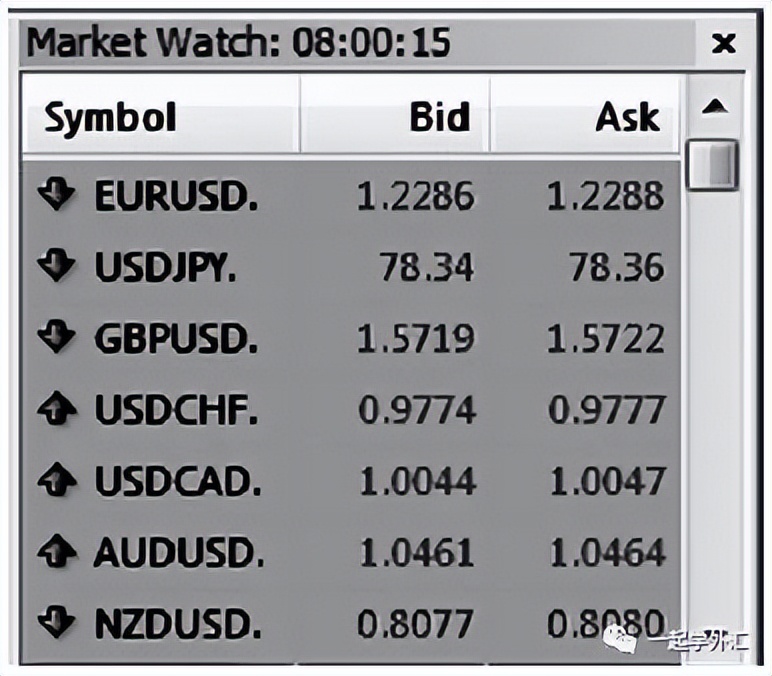Click the up arrow icon beside USDCHF
Screen dimensions: 772x676
click(x=56, y=409)
